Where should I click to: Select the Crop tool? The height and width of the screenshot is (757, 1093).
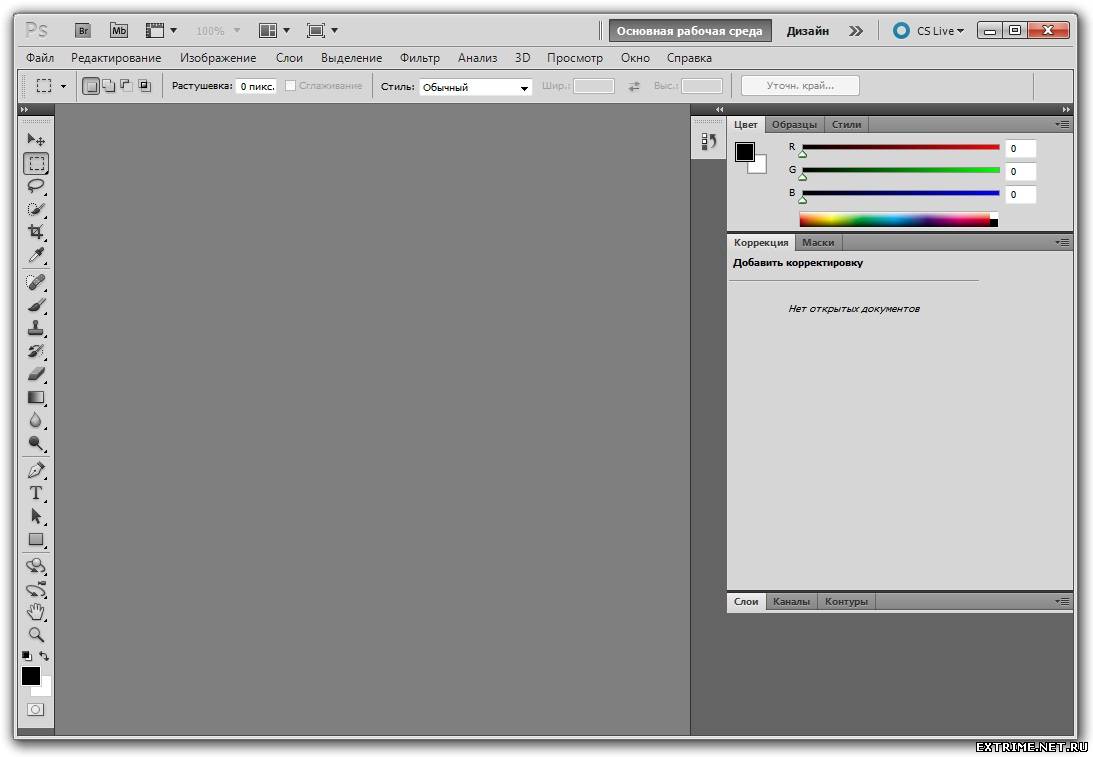point(36,232)
